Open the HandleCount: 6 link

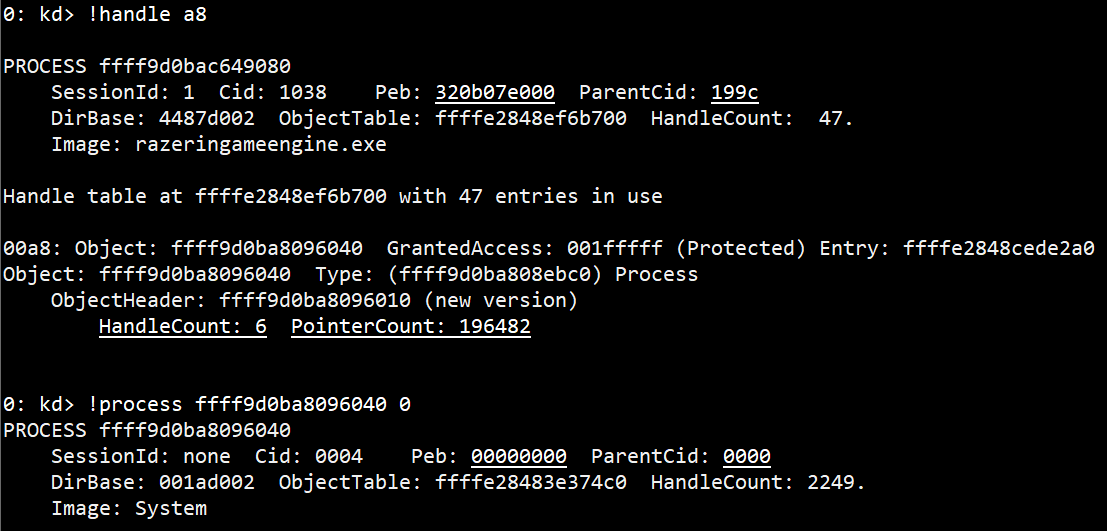pos(183,326)
